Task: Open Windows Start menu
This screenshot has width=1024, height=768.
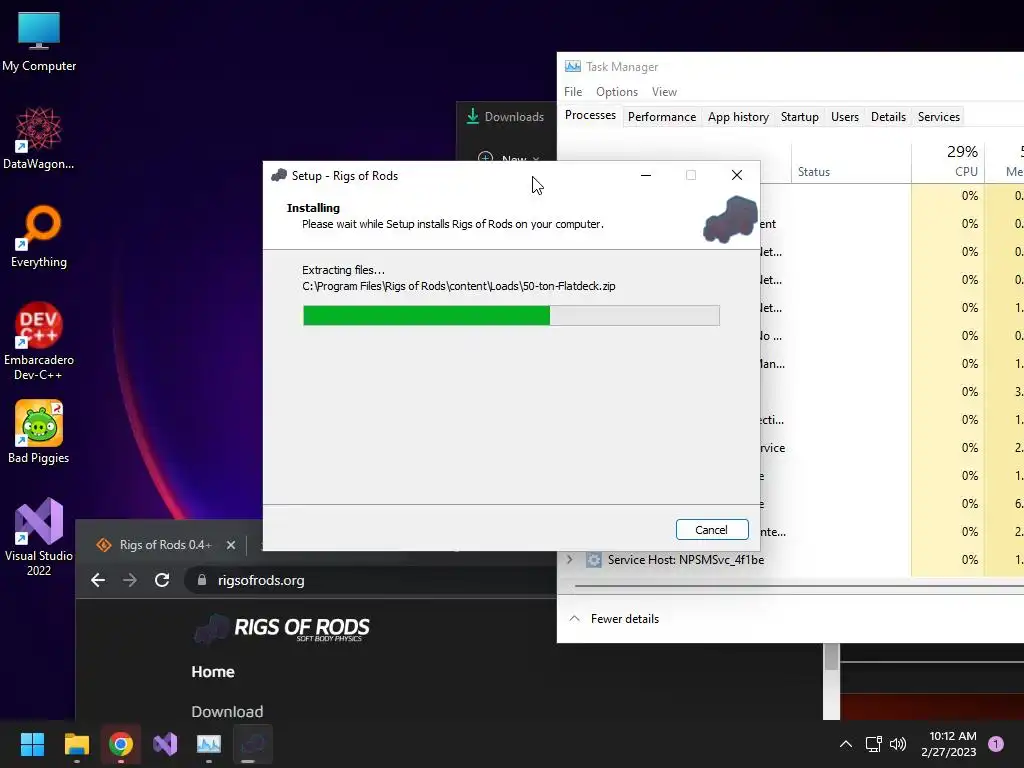Action: 32,744
